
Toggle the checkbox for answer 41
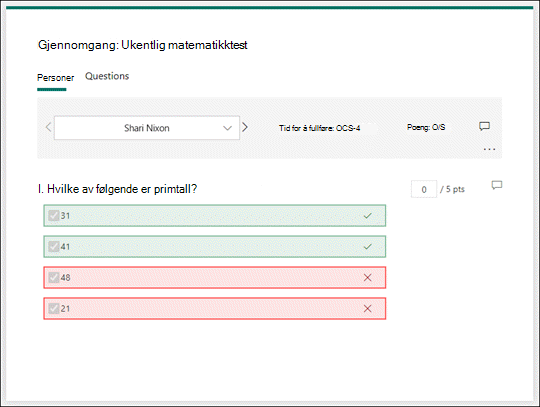(54, 247)
